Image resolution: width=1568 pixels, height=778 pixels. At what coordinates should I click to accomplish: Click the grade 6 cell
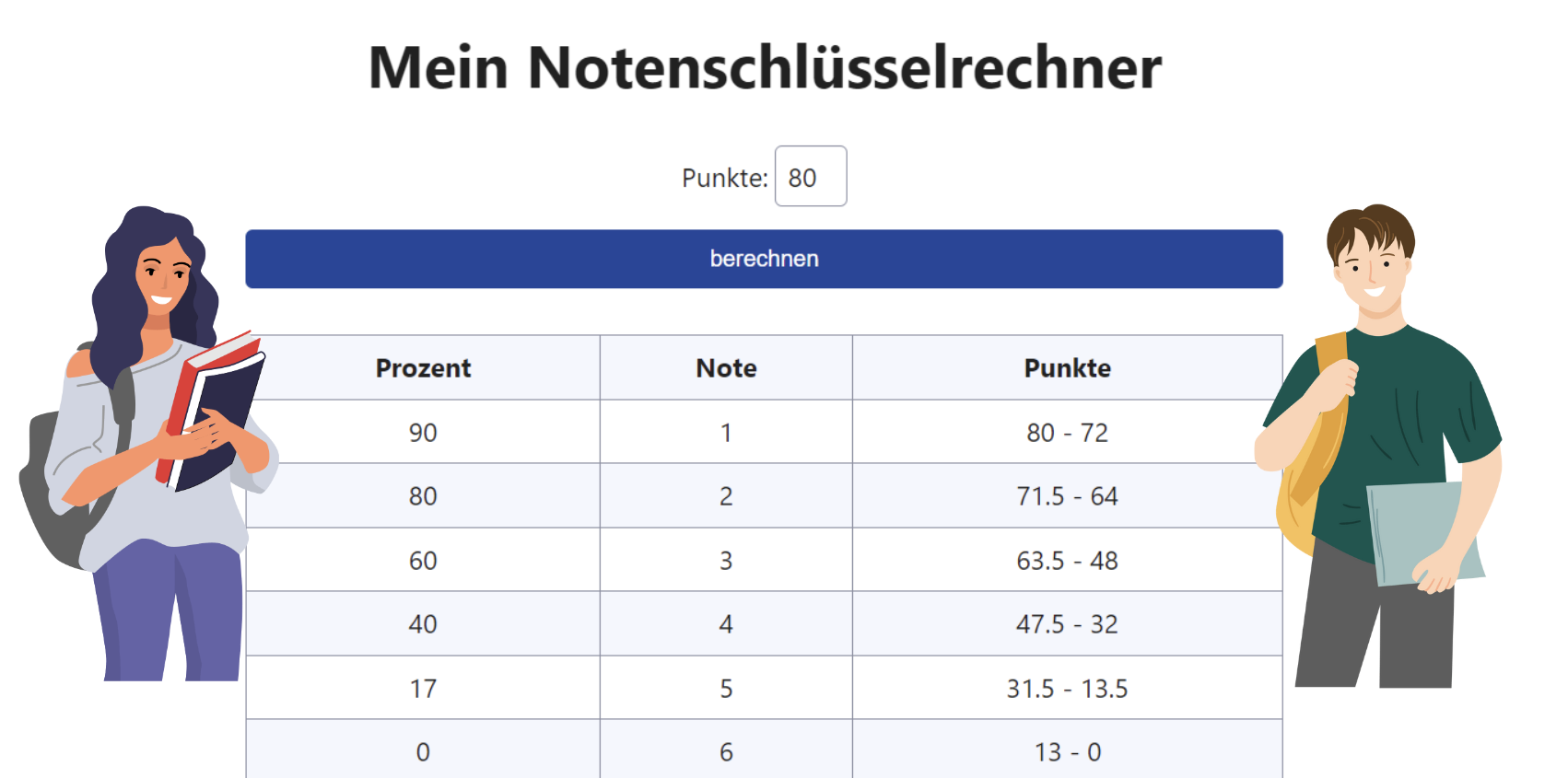tap(726, 749)
